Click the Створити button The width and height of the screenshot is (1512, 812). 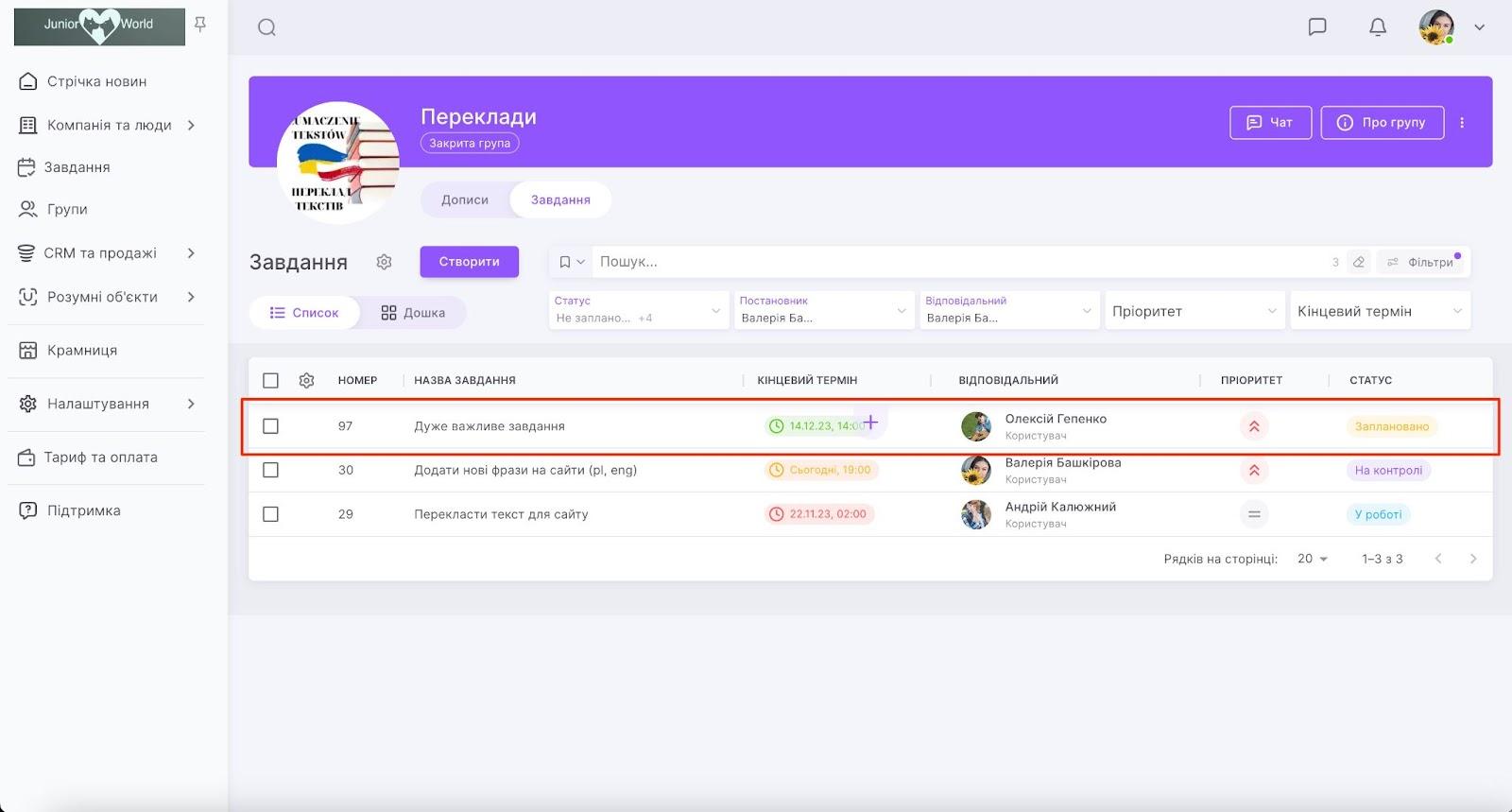click(x=469, y=262)
